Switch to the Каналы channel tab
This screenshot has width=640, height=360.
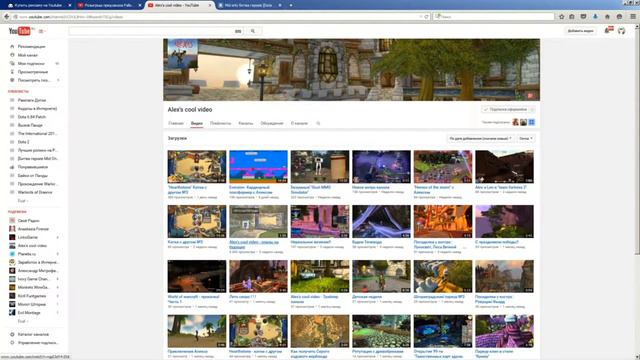tap(246, 123)
